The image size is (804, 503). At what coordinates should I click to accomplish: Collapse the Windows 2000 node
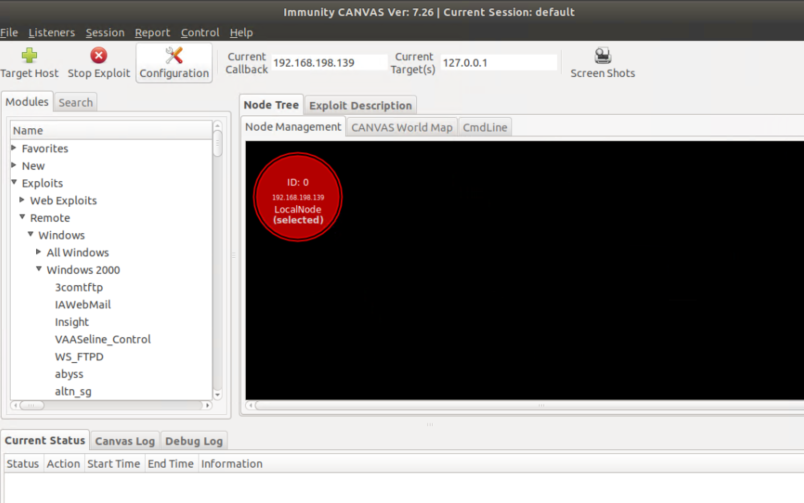click(x=38, y=269)
